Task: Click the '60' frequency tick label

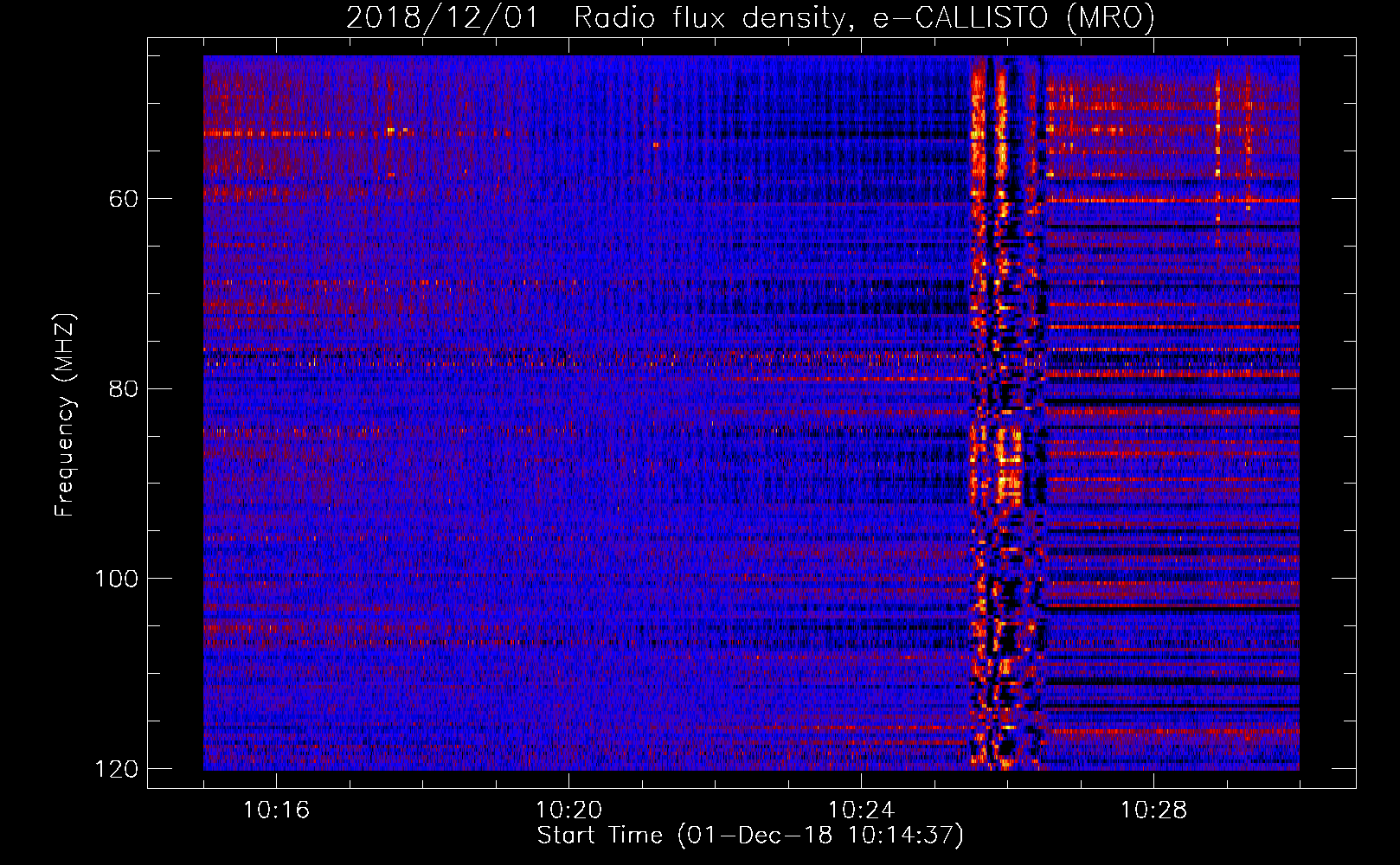Action: (x=124, y=199)
